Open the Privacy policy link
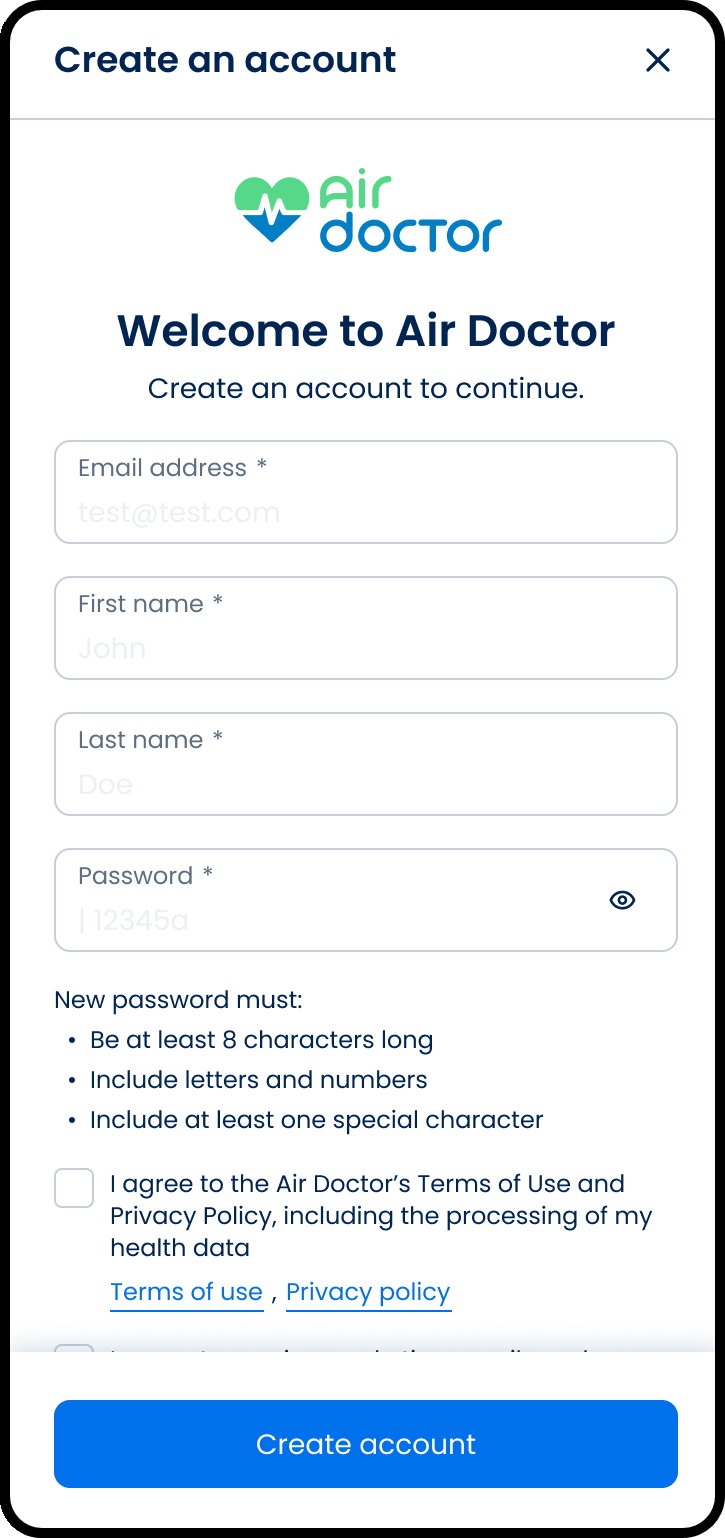 tap(368, 1292)
